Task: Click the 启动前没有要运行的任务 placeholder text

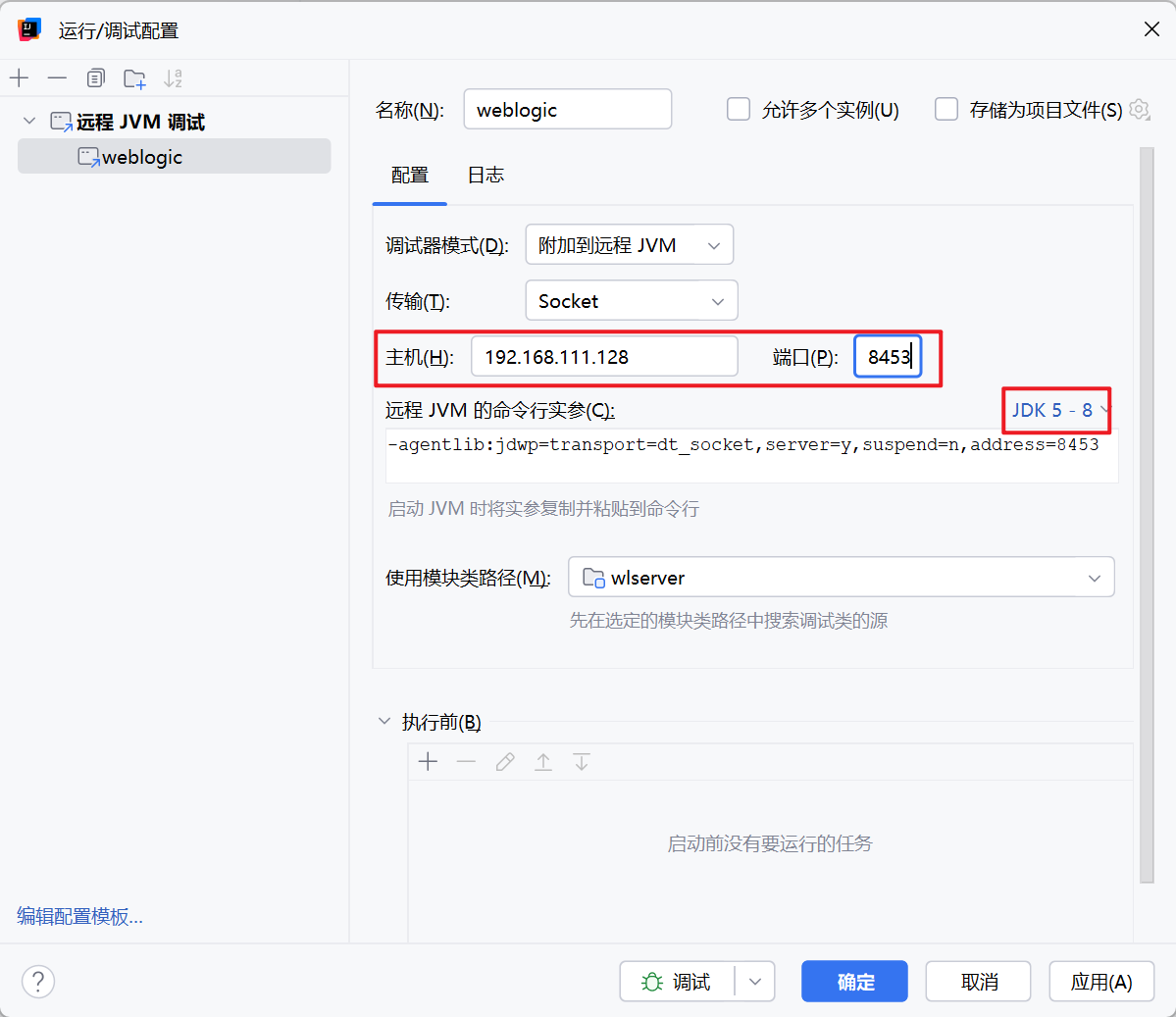Action: [770, 843]
